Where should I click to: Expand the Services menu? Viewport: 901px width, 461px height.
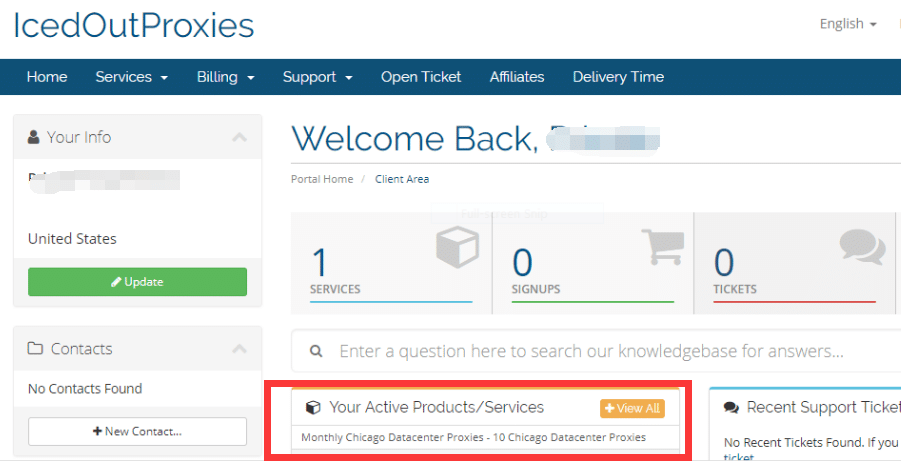[132, 77]
